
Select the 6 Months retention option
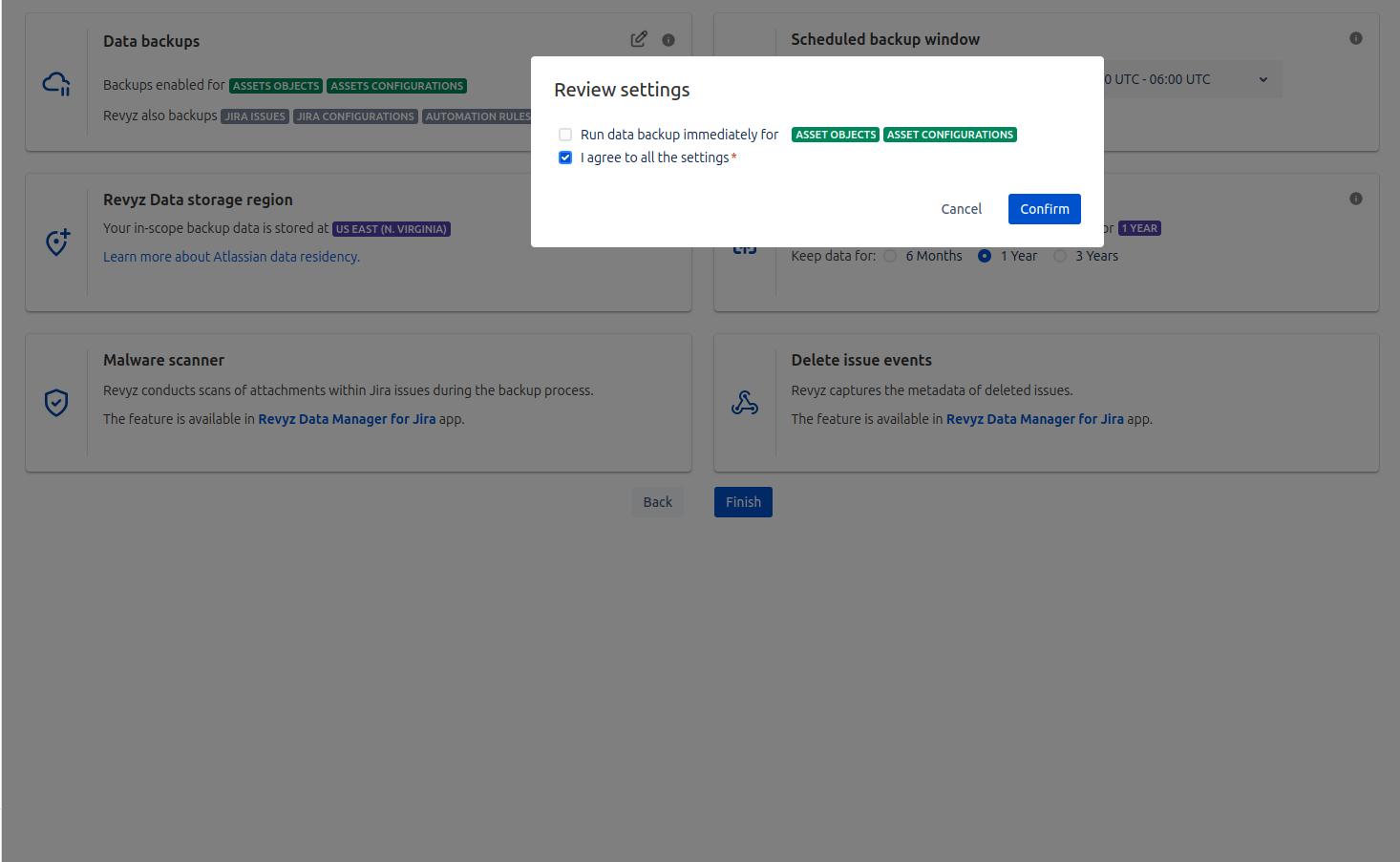tap(890, 256)
